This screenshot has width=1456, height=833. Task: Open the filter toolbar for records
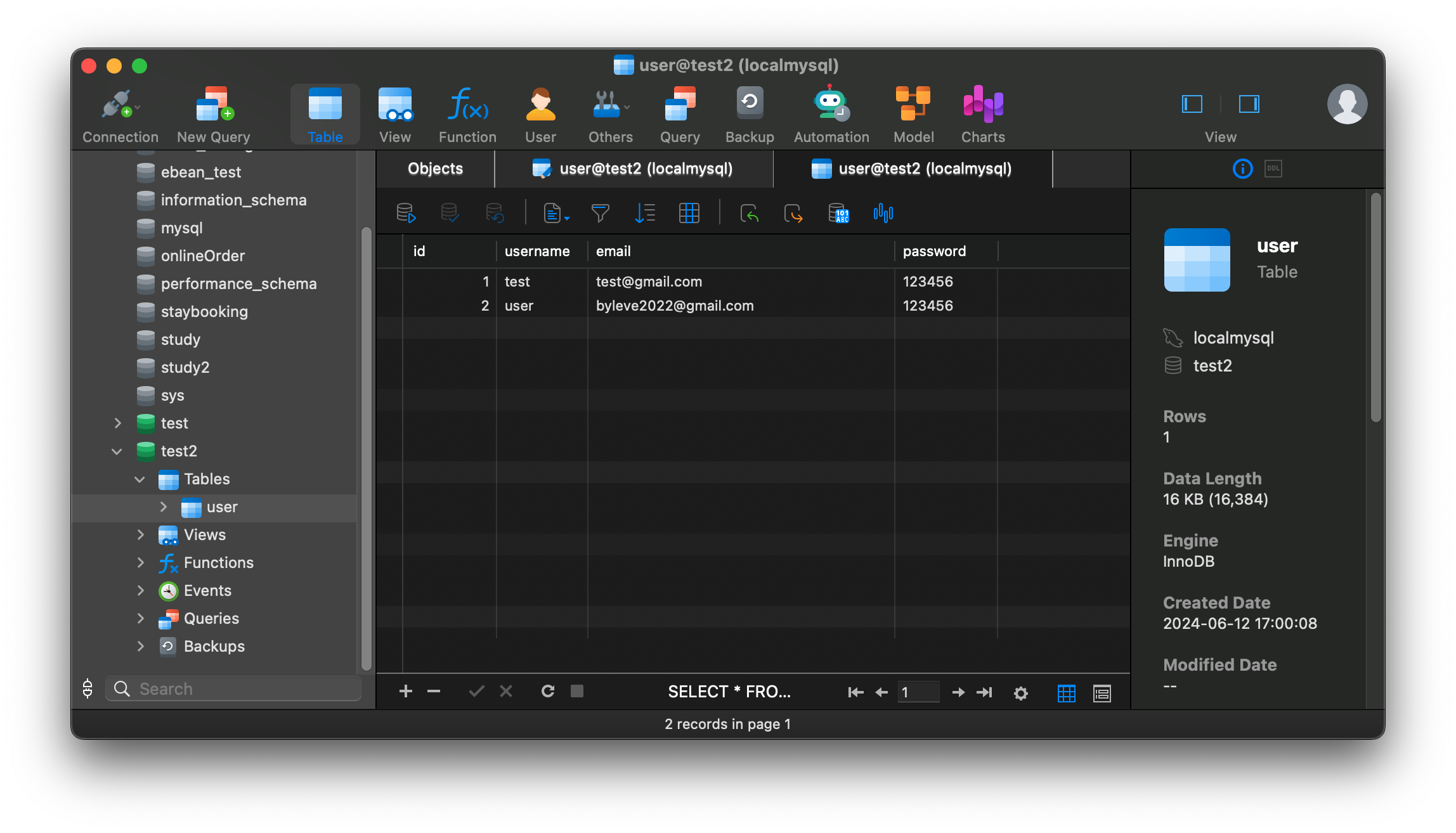coord(600,213)
